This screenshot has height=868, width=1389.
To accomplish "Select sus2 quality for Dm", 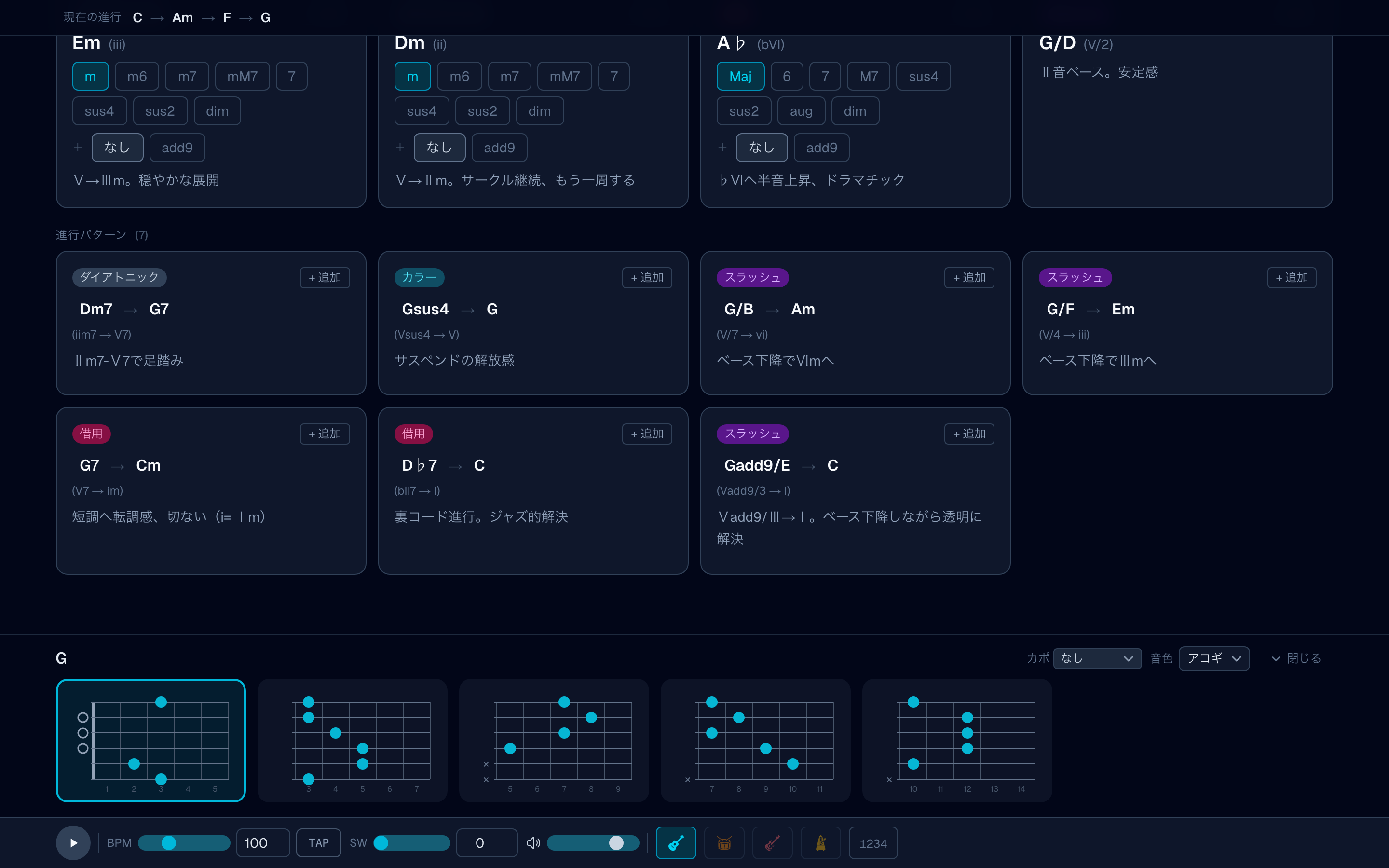I will coord(482,111).
